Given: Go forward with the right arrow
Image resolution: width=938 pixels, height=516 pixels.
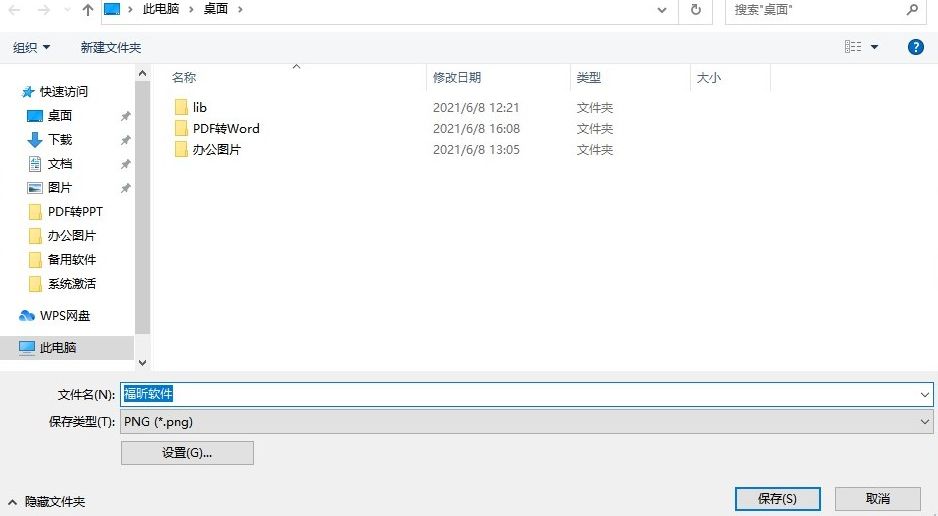Looking at the screenshot, I should (x=43, y=10).
